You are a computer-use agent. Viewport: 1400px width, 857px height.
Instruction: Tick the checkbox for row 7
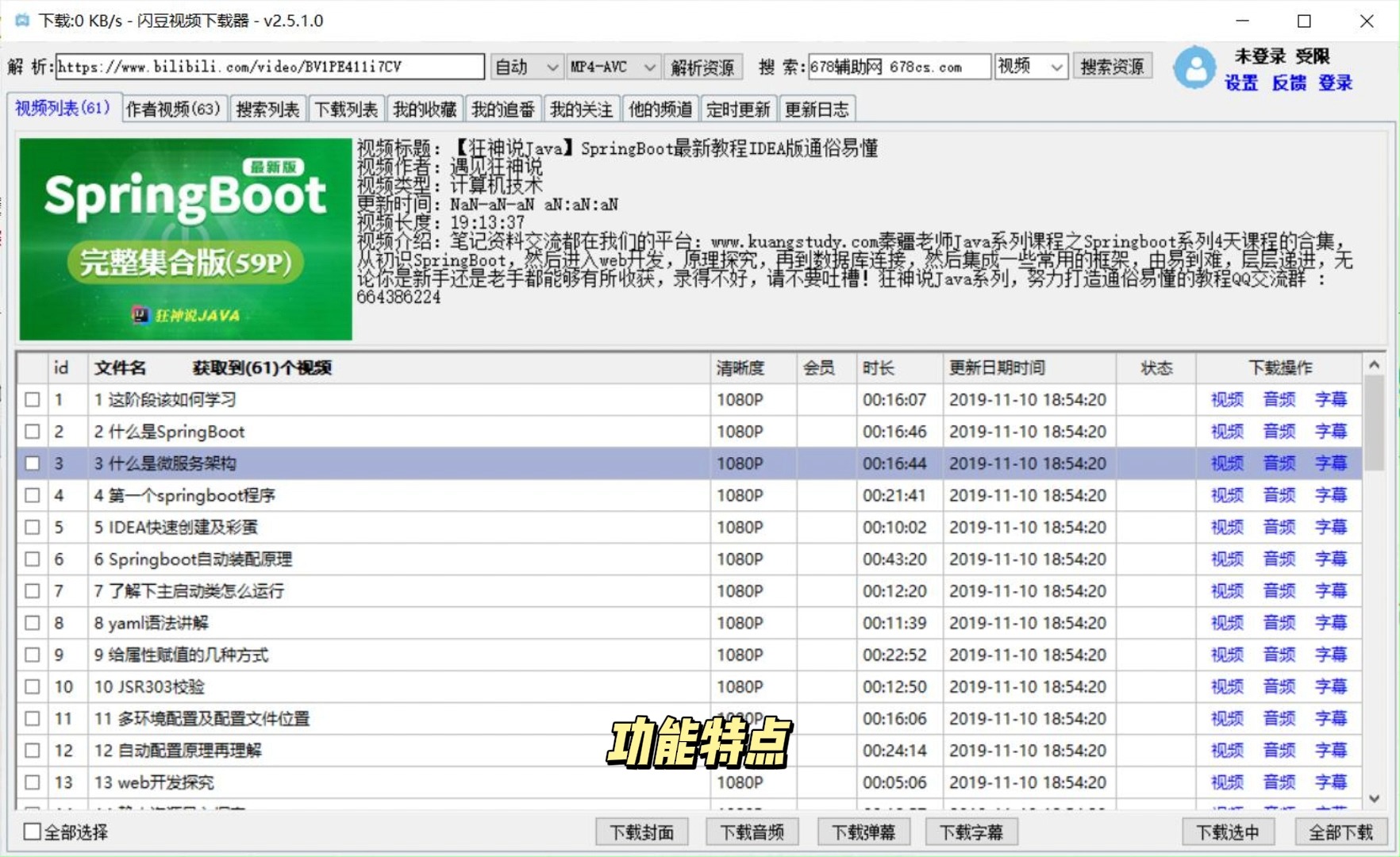[33, 591]
